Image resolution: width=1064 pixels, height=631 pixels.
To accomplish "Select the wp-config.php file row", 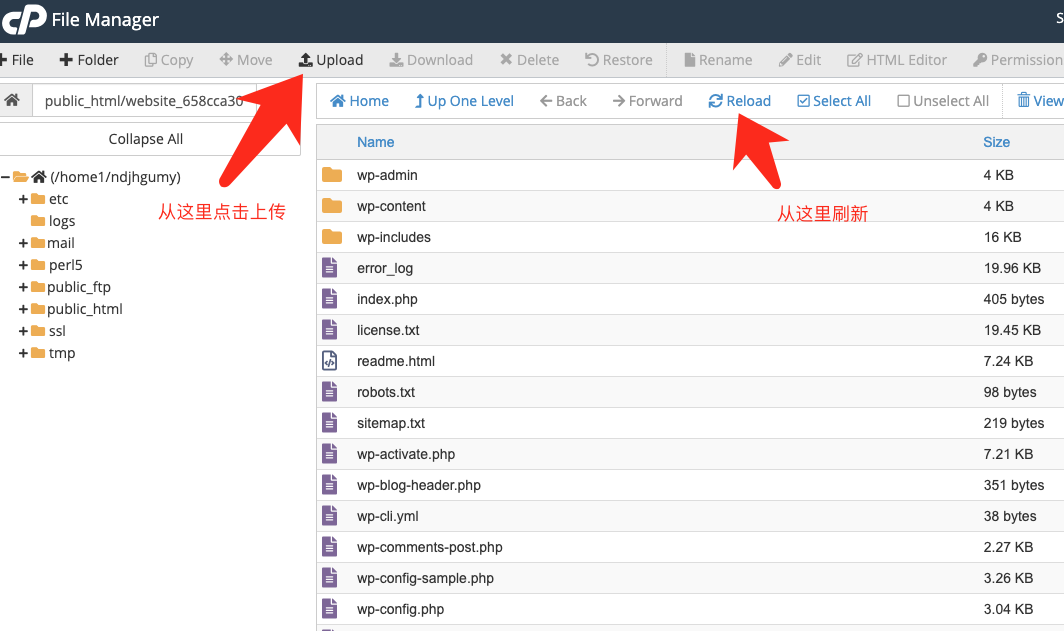I will pyautogui.click(x=400, y=609).
